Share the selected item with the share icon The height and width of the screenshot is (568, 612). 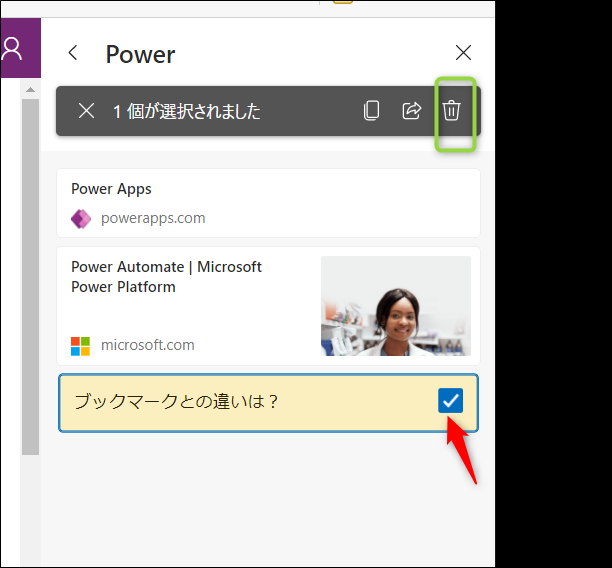[412, 110]
